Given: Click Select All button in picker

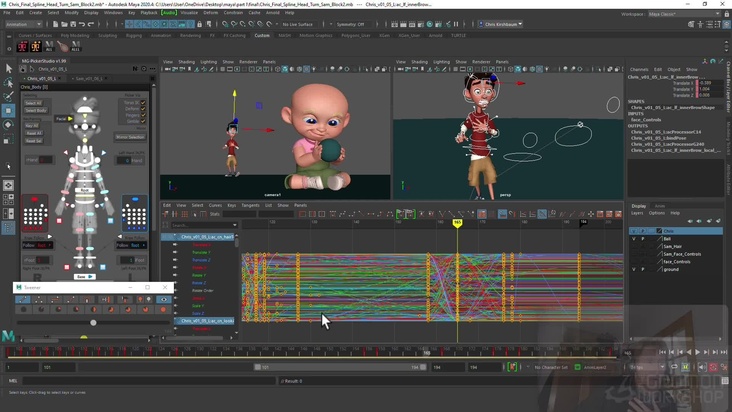Looking at the screenshot, I should pyautogui.click(x=33, y=103).
